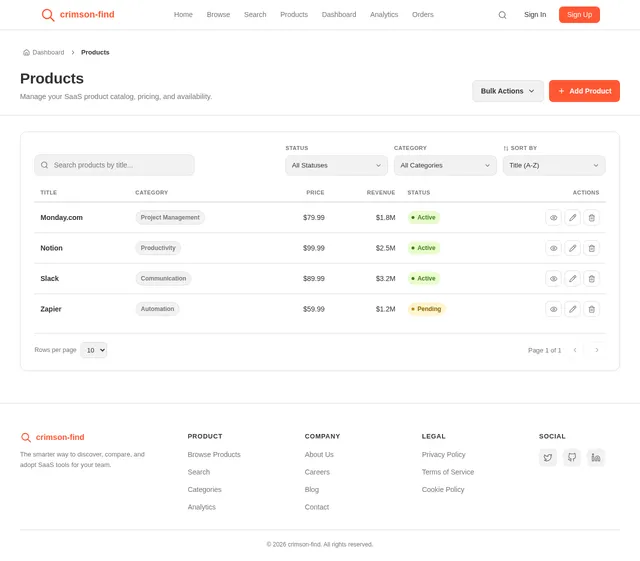The width and height of the screenshot is (640, 561).
Task: Click the home icon in breadcrumb
Action: (x=26, y=52)
